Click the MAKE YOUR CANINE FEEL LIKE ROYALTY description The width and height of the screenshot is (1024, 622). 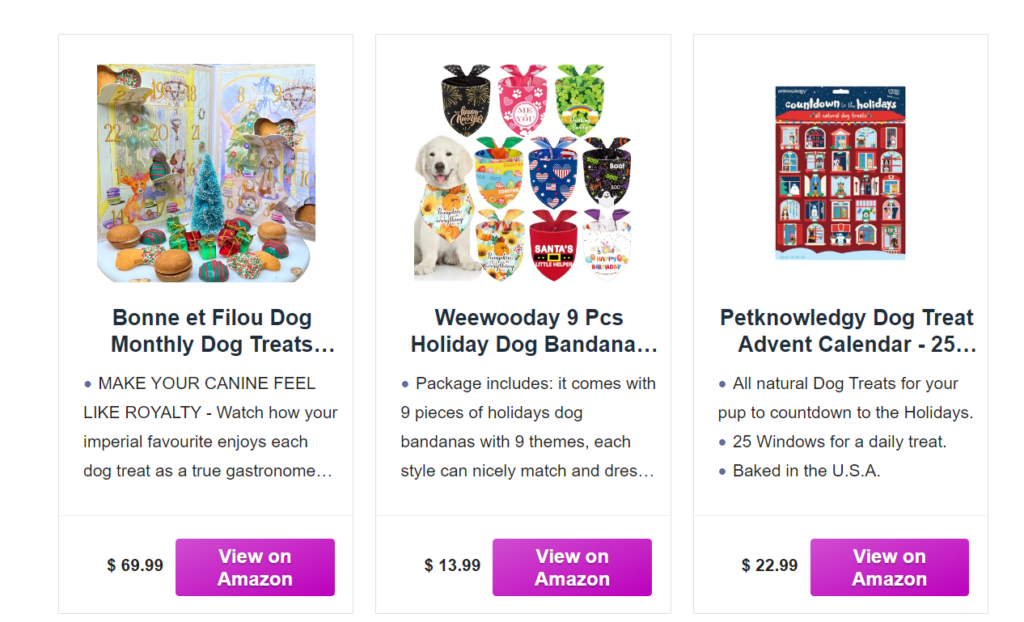pos(210,427)
